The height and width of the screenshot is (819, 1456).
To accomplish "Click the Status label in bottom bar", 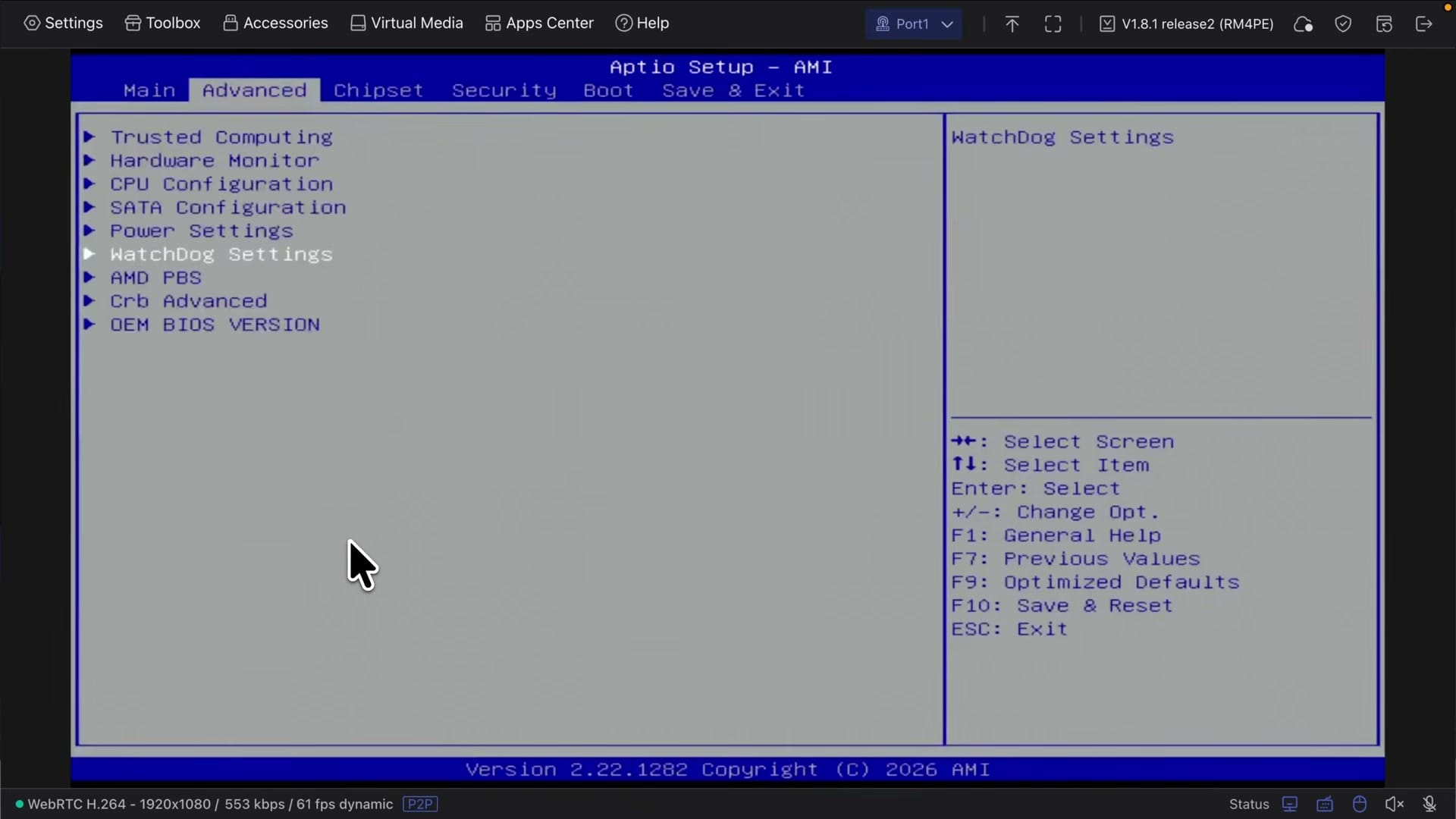I will pyautogui.click(x=1249, y=804).
